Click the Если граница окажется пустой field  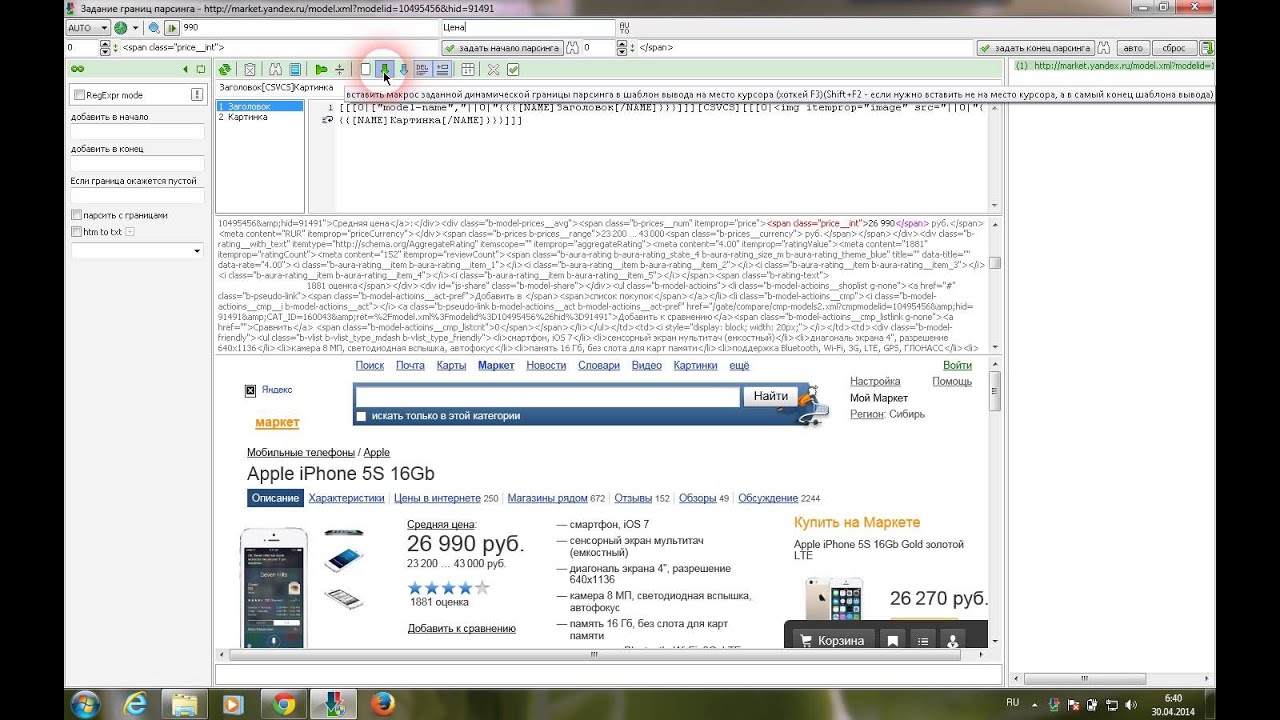pos(137,196)
